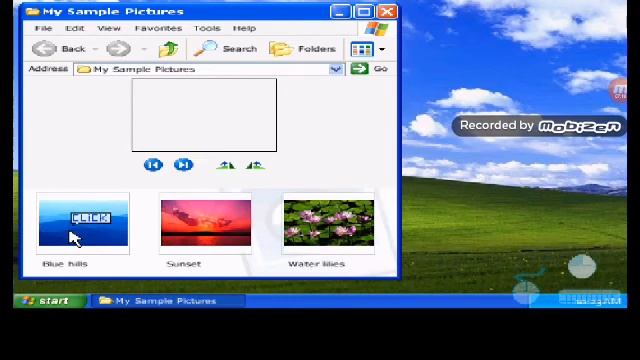Screen dimensions: 640x360
Task: Open Back history dropdown arrow
Action: (x=95, y=49)
